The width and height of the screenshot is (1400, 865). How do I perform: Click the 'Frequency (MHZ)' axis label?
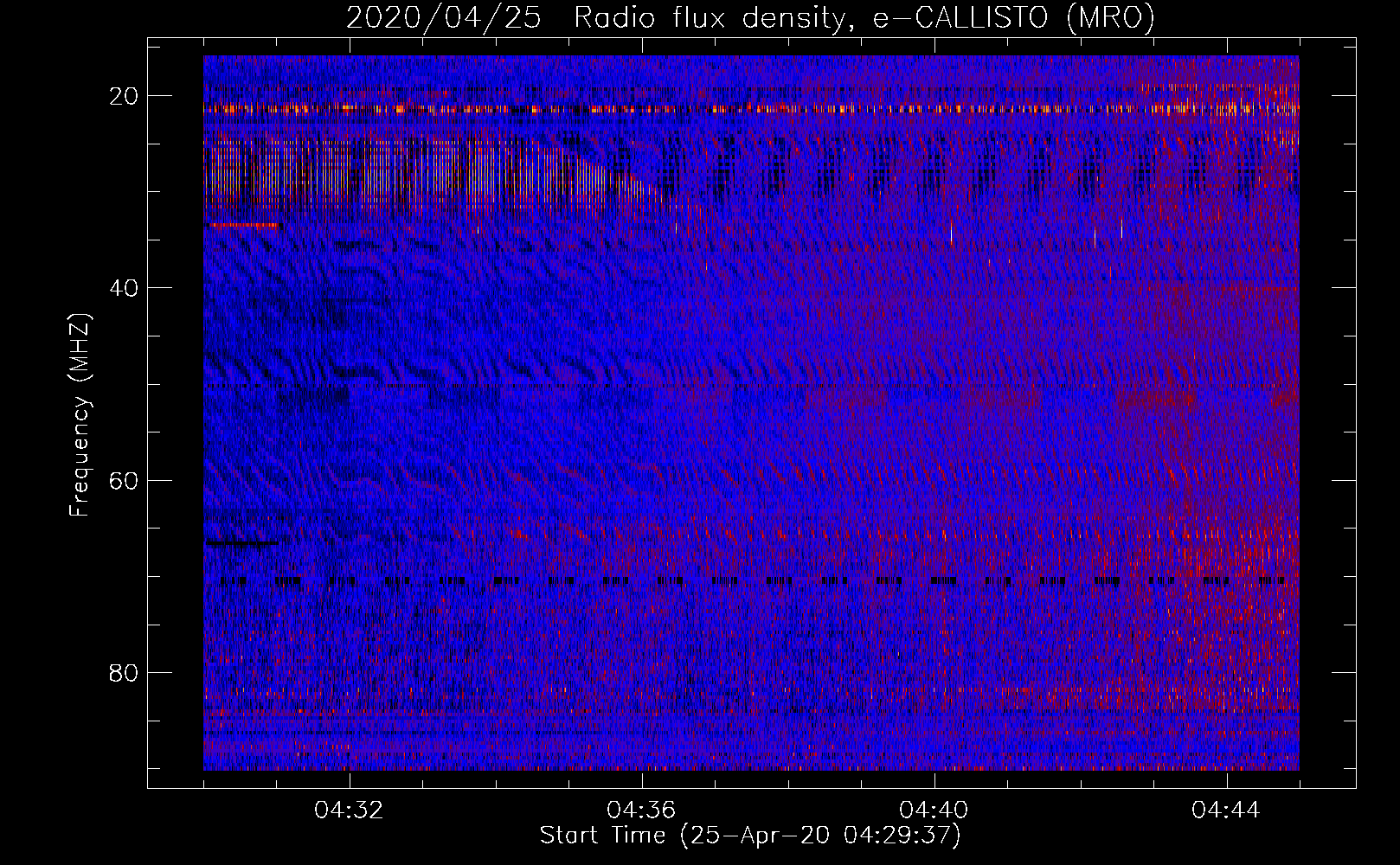click(80, 415)
